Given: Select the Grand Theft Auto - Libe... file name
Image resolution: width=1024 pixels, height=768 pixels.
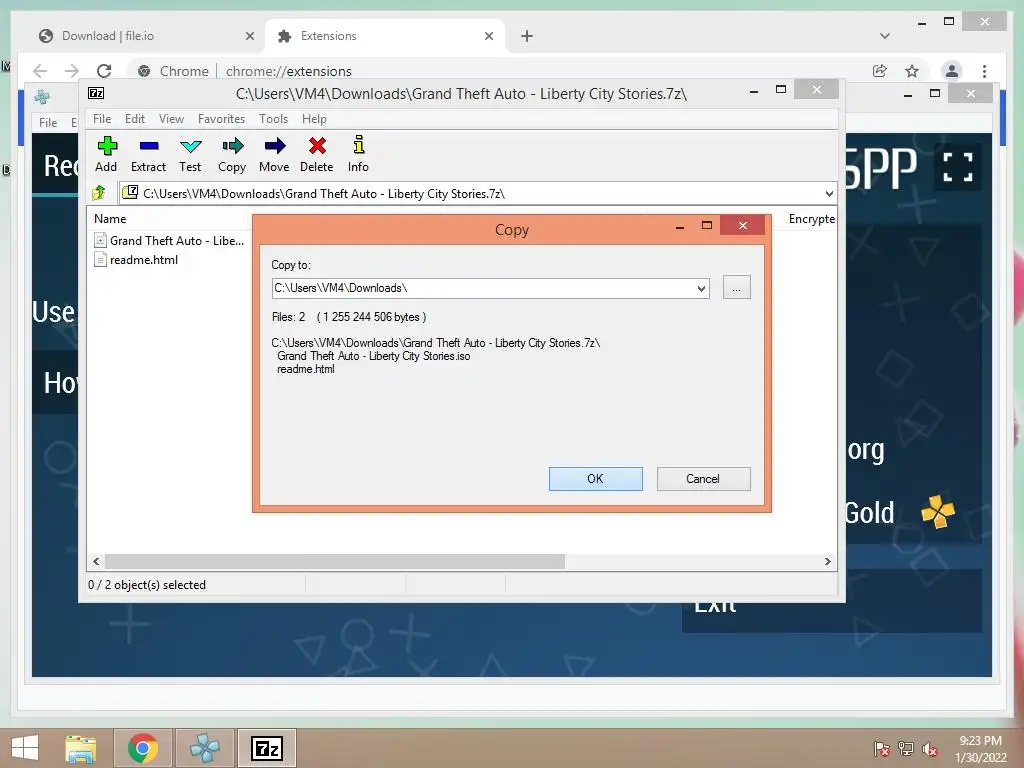Looking at the screenshot, I should pos(177,241).
